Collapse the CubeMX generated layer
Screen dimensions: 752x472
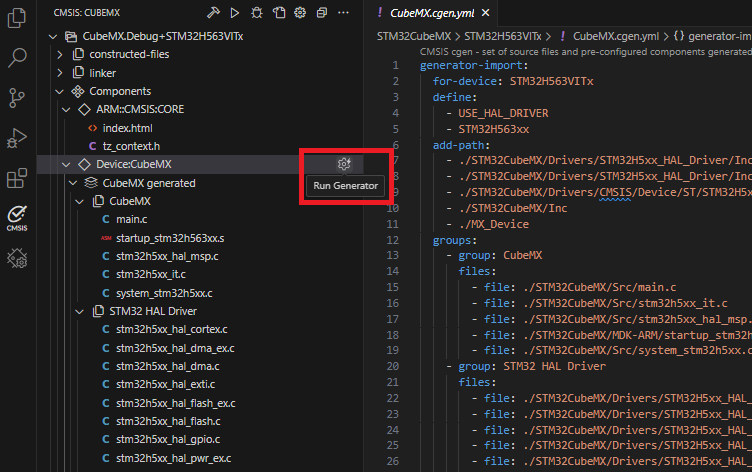click(73, 183)
